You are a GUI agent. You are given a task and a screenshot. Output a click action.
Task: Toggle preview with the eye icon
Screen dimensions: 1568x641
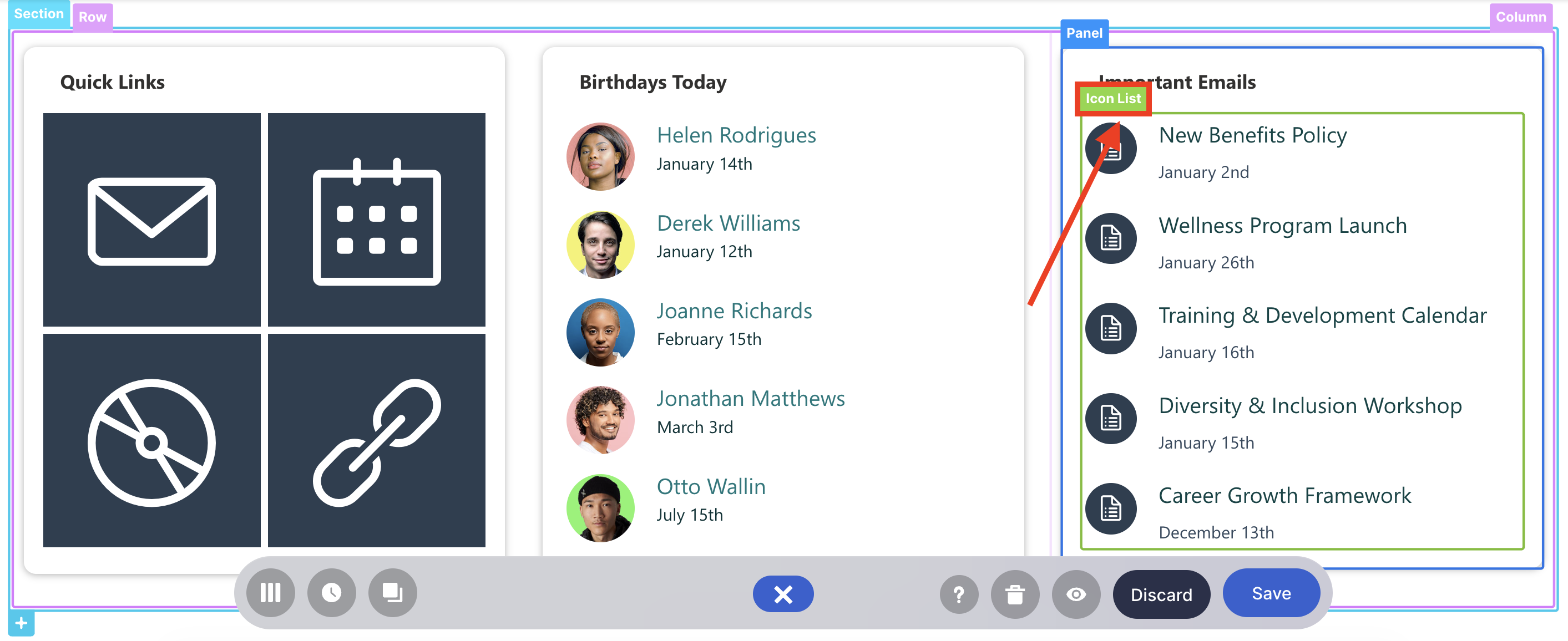(x=1075, y=594)
